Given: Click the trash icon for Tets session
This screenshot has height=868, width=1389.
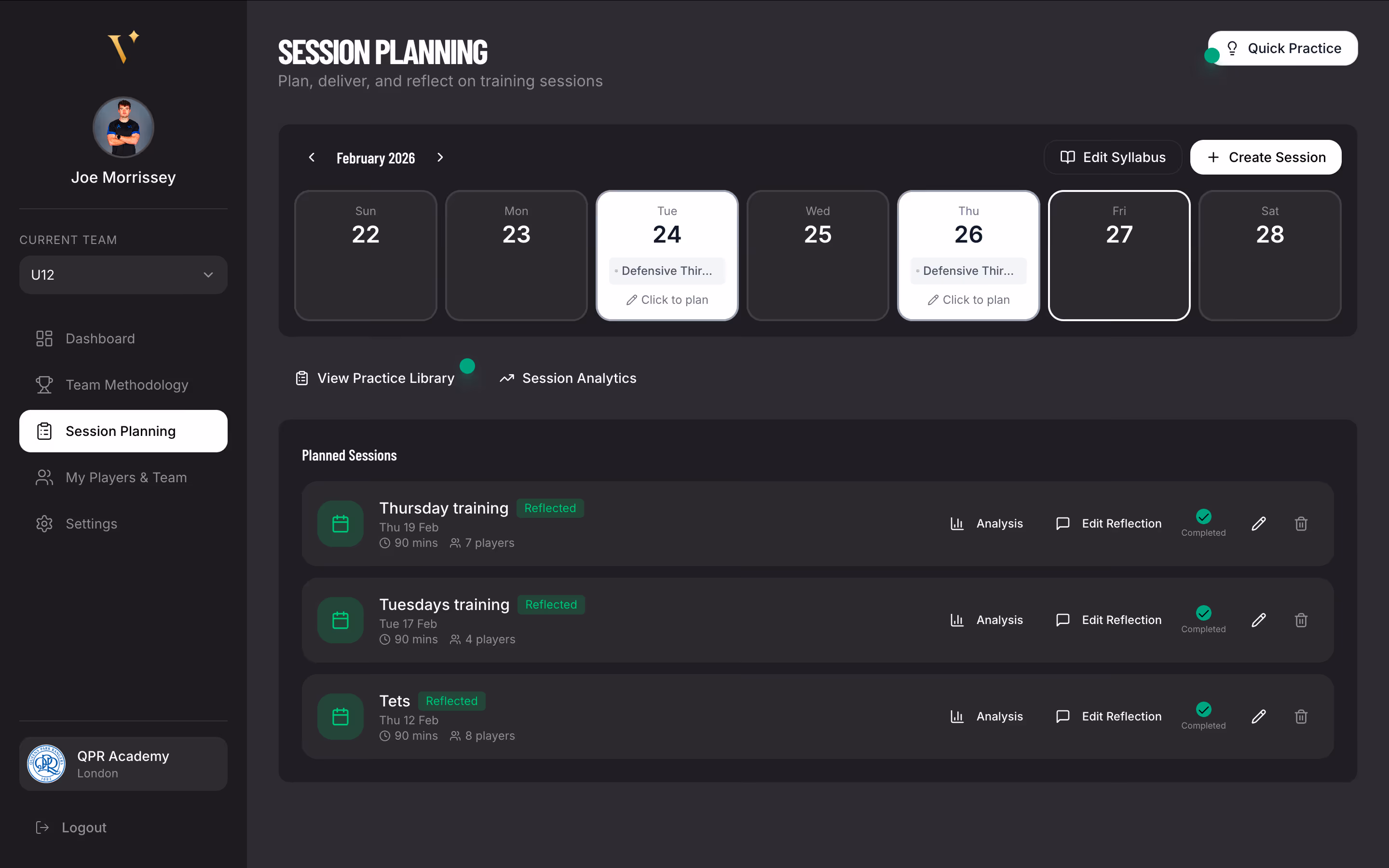Looking at the screenshot, I should 1301,717.
